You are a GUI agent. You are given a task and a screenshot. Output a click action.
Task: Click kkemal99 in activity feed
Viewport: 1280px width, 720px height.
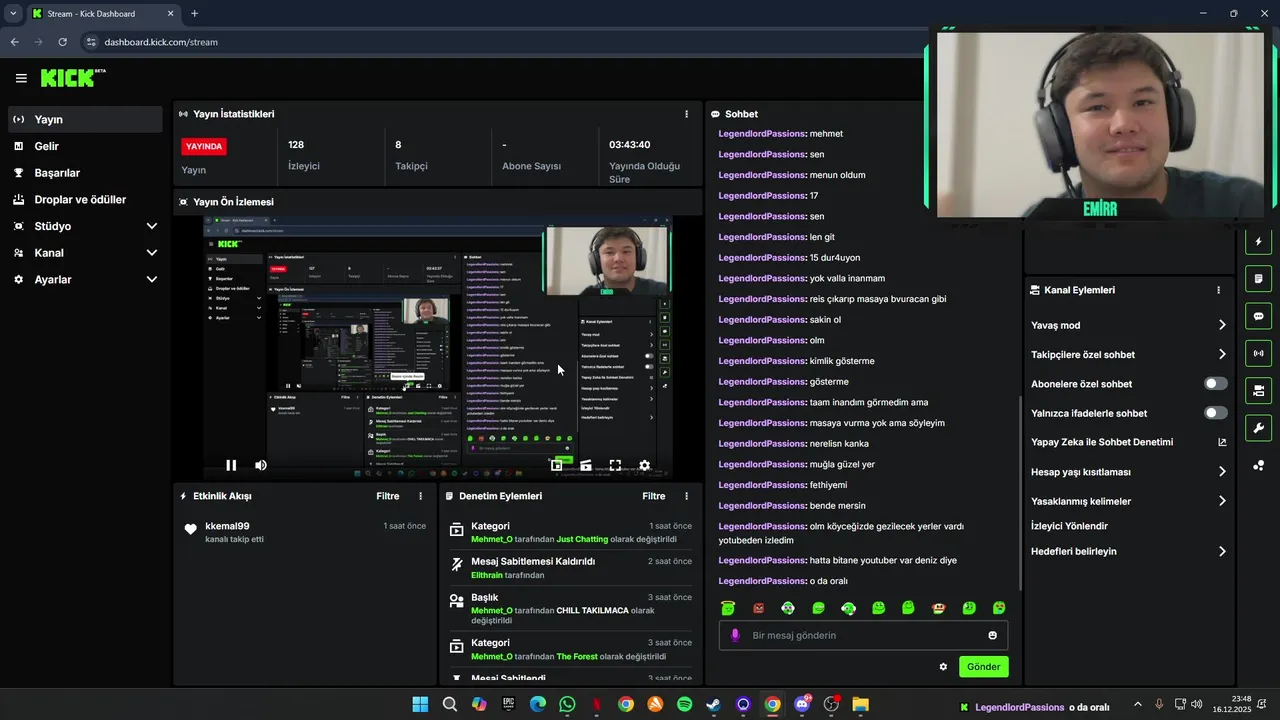click(227, 526)
